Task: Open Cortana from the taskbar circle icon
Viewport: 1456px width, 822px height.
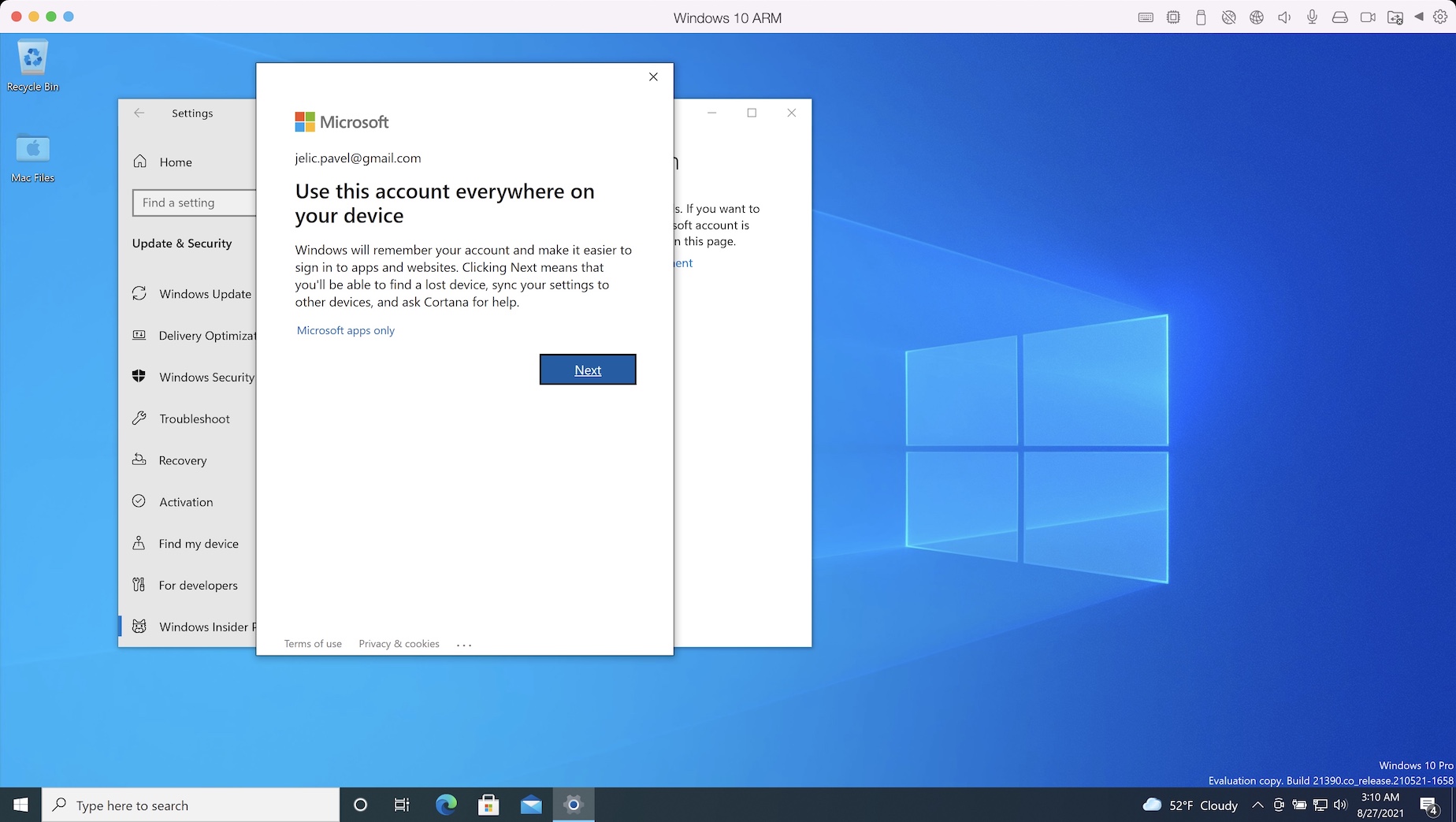Action: 360,805
